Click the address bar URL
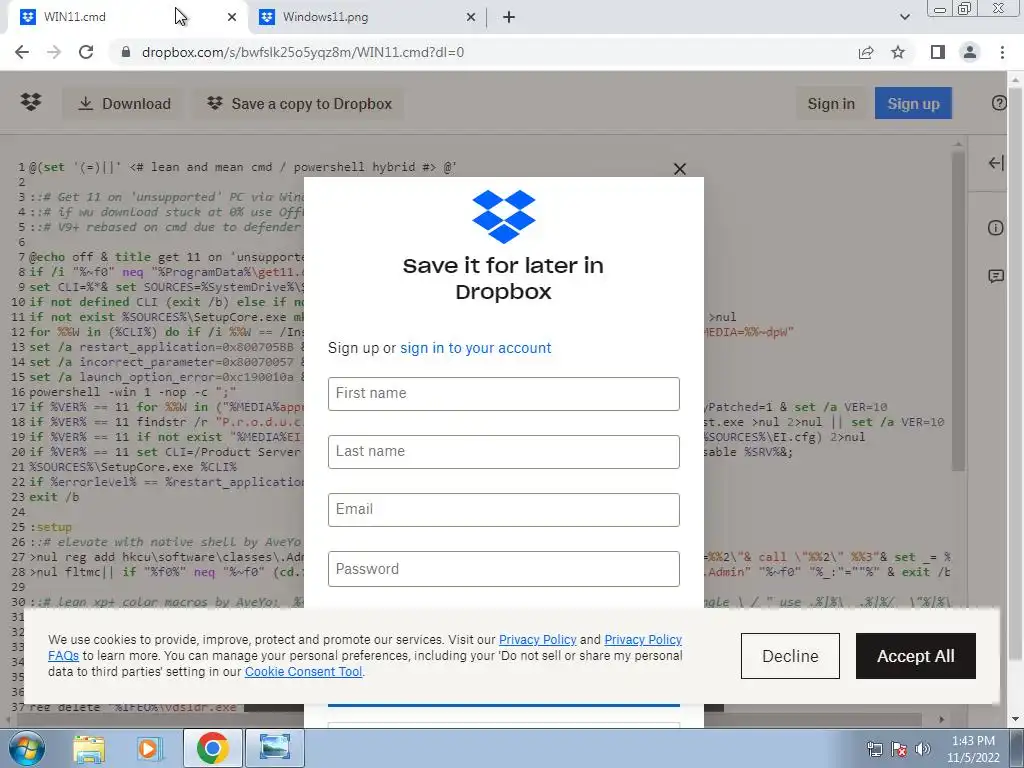1024x768 pixels. 303,52
